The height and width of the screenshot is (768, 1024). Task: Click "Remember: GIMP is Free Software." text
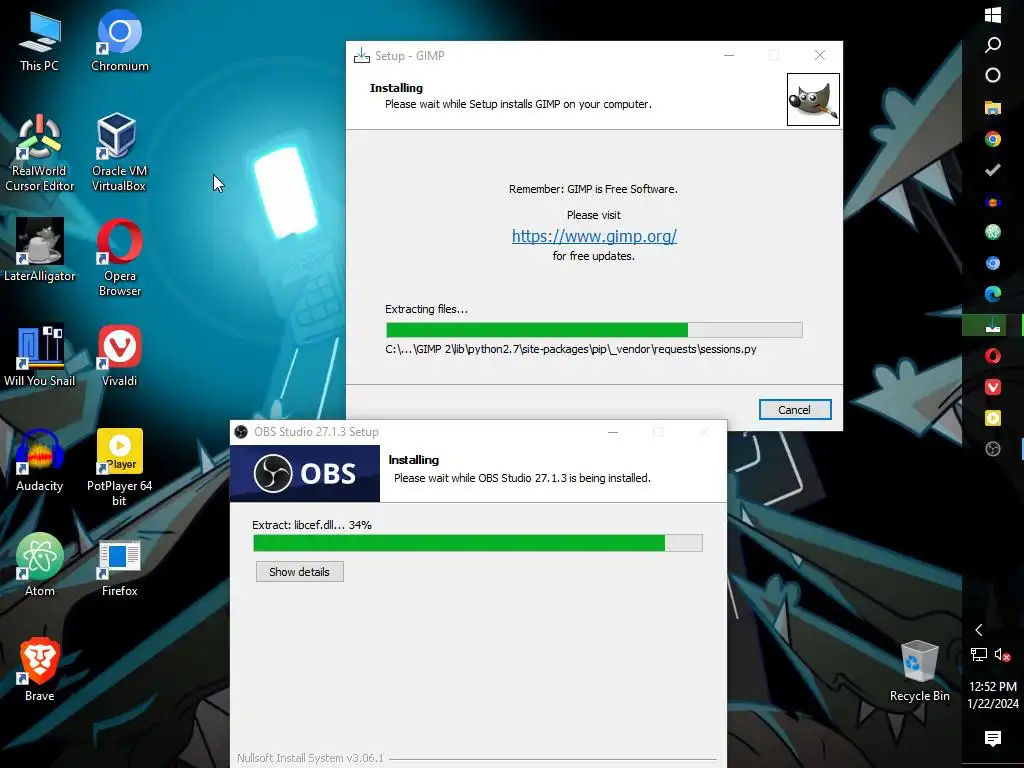click(593, 189)
